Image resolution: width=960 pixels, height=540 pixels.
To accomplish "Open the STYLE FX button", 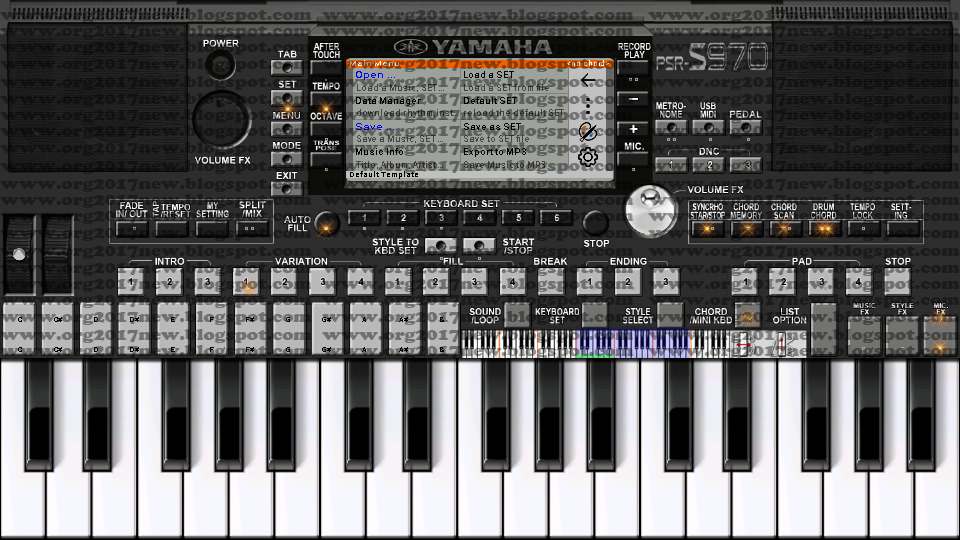I will coord(902,336).
